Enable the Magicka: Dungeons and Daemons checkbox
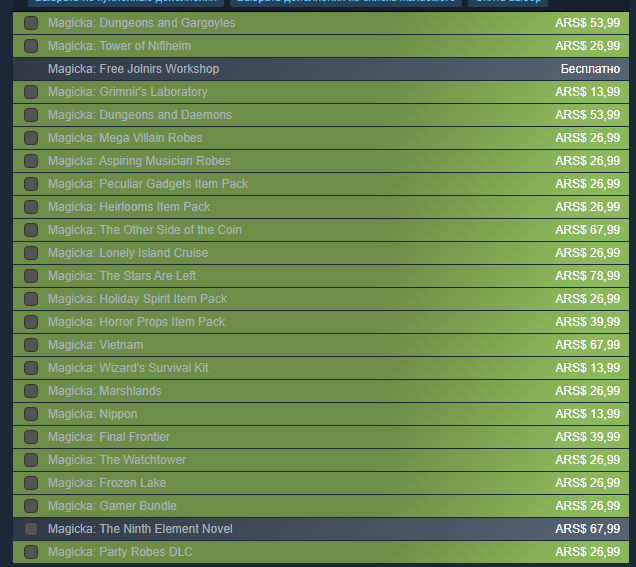 [31, 115]
